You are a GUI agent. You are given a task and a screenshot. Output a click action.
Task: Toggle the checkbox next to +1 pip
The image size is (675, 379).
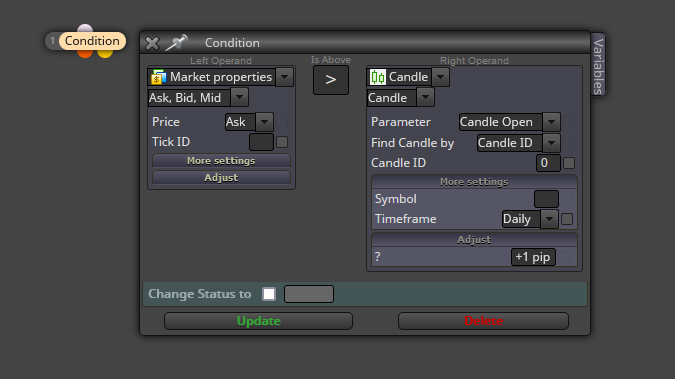click(564, 257)
